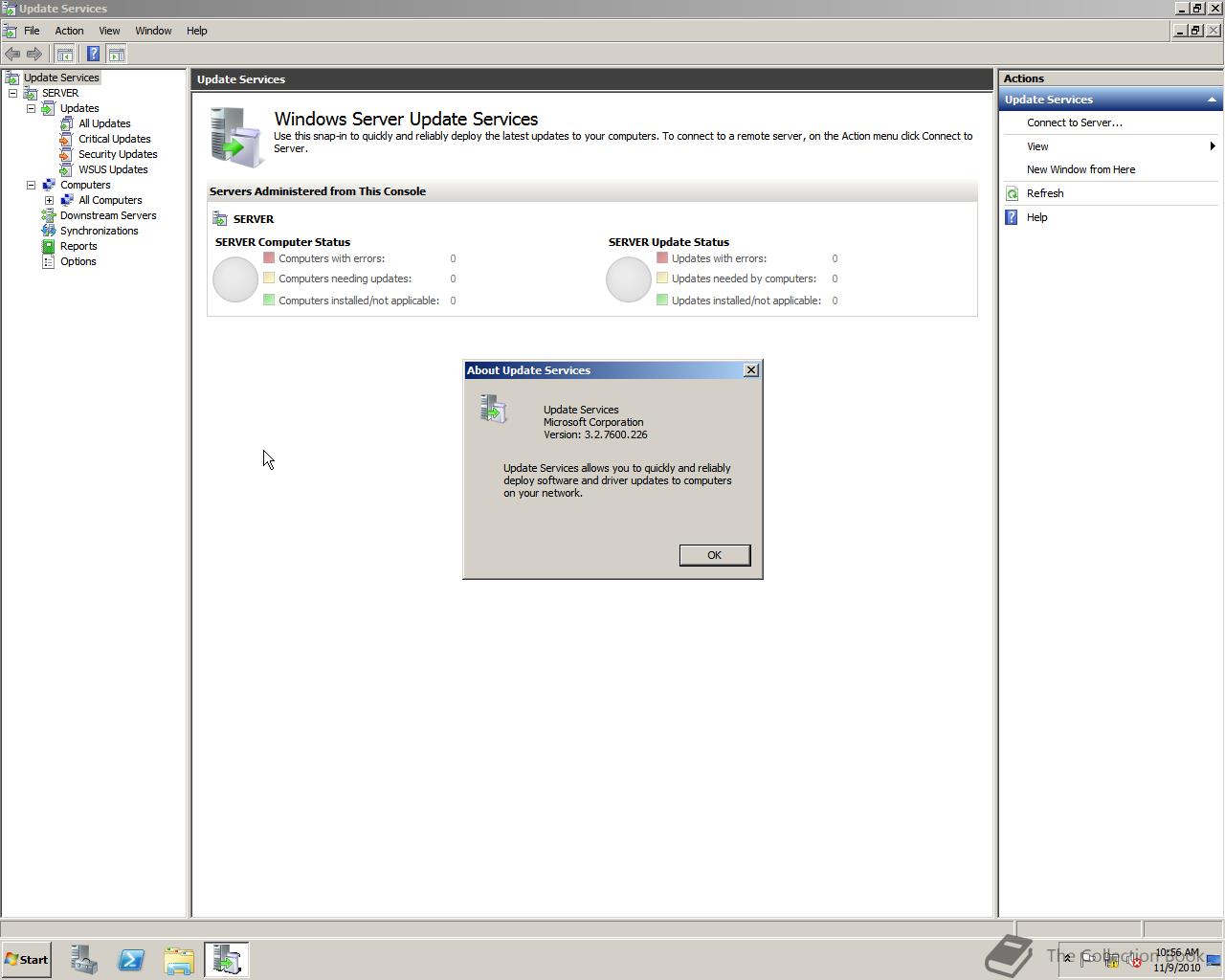Screen dimensions: 1225x980
Task: Open the File menu
Action: coord(32,31)
